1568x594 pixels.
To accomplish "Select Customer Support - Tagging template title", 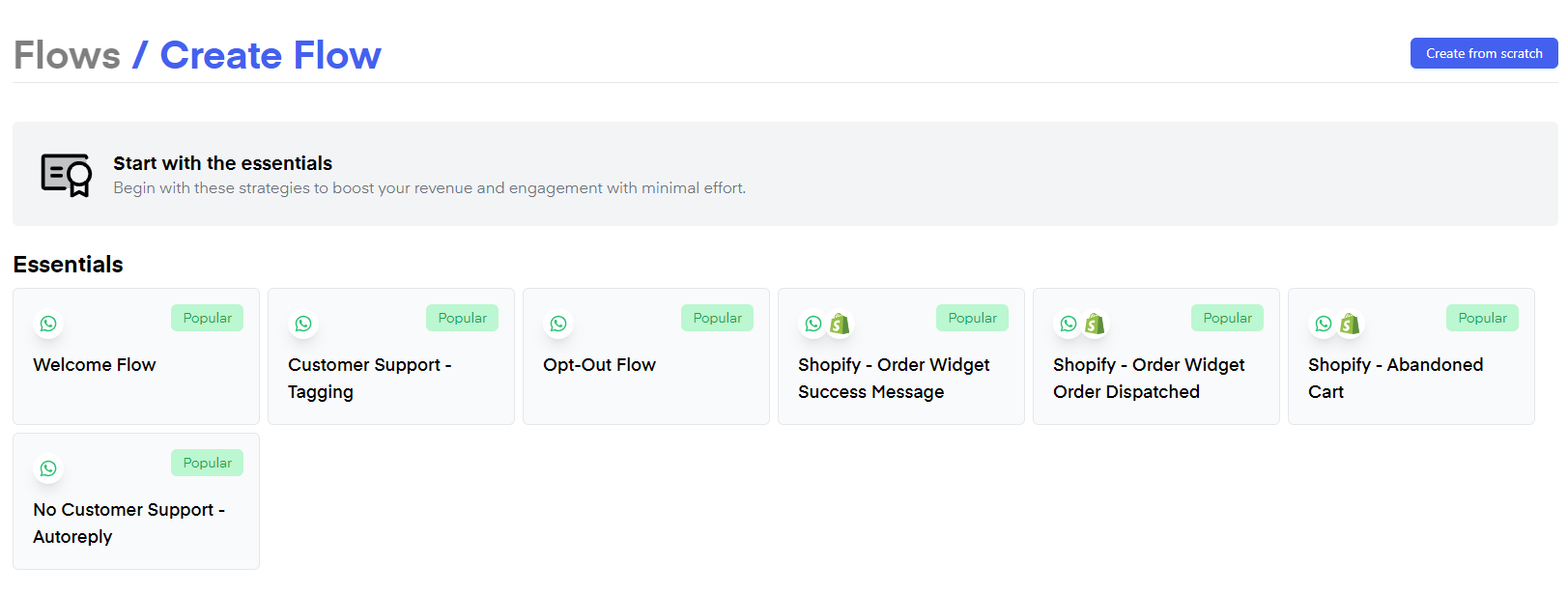I will tap(369, 378).
